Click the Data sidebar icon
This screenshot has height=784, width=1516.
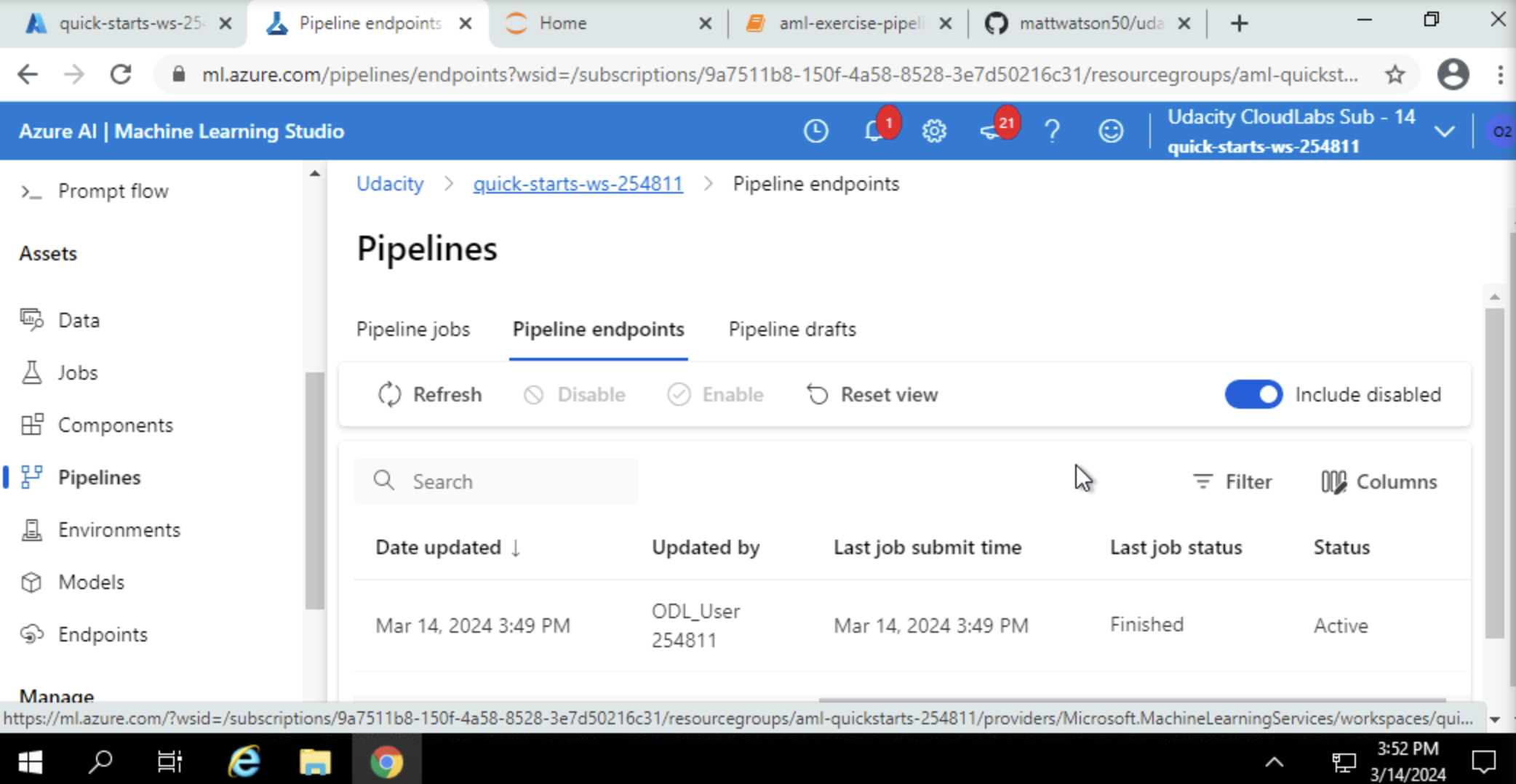pos(32,320)
